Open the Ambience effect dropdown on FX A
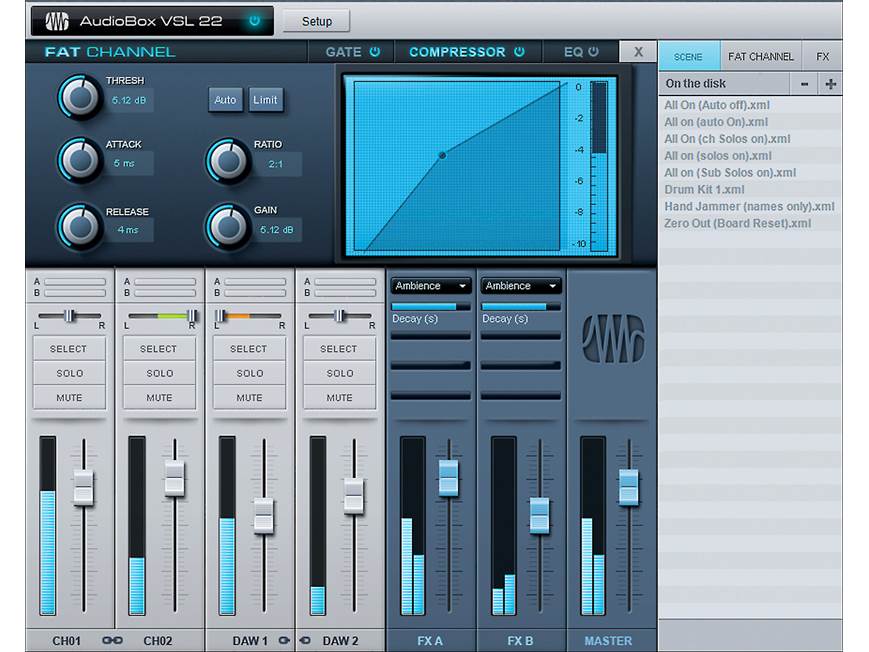 [x=430, y=285]
